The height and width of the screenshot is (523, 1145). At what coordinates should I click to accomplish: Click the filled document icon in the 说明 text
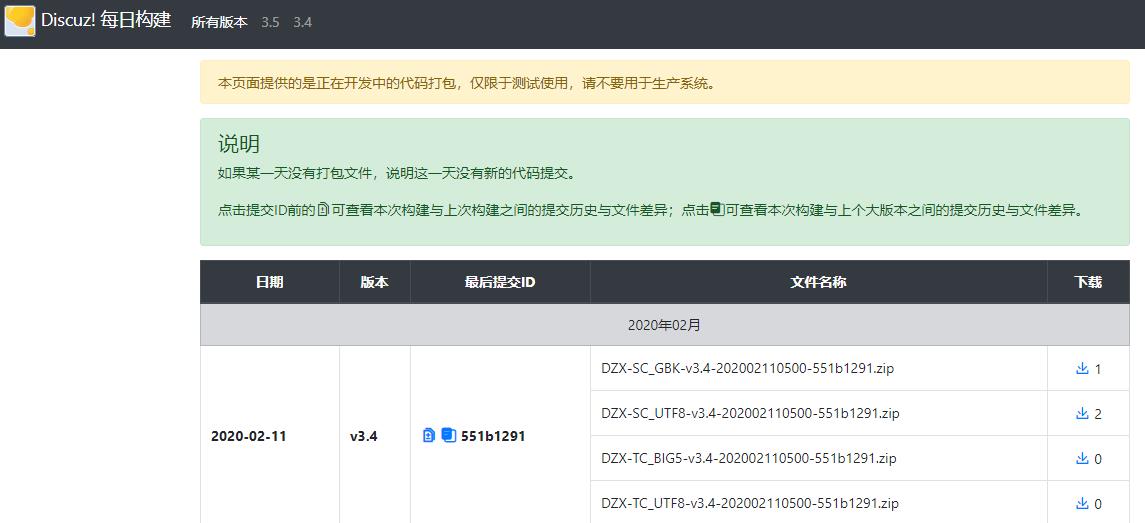click(716, 210)
